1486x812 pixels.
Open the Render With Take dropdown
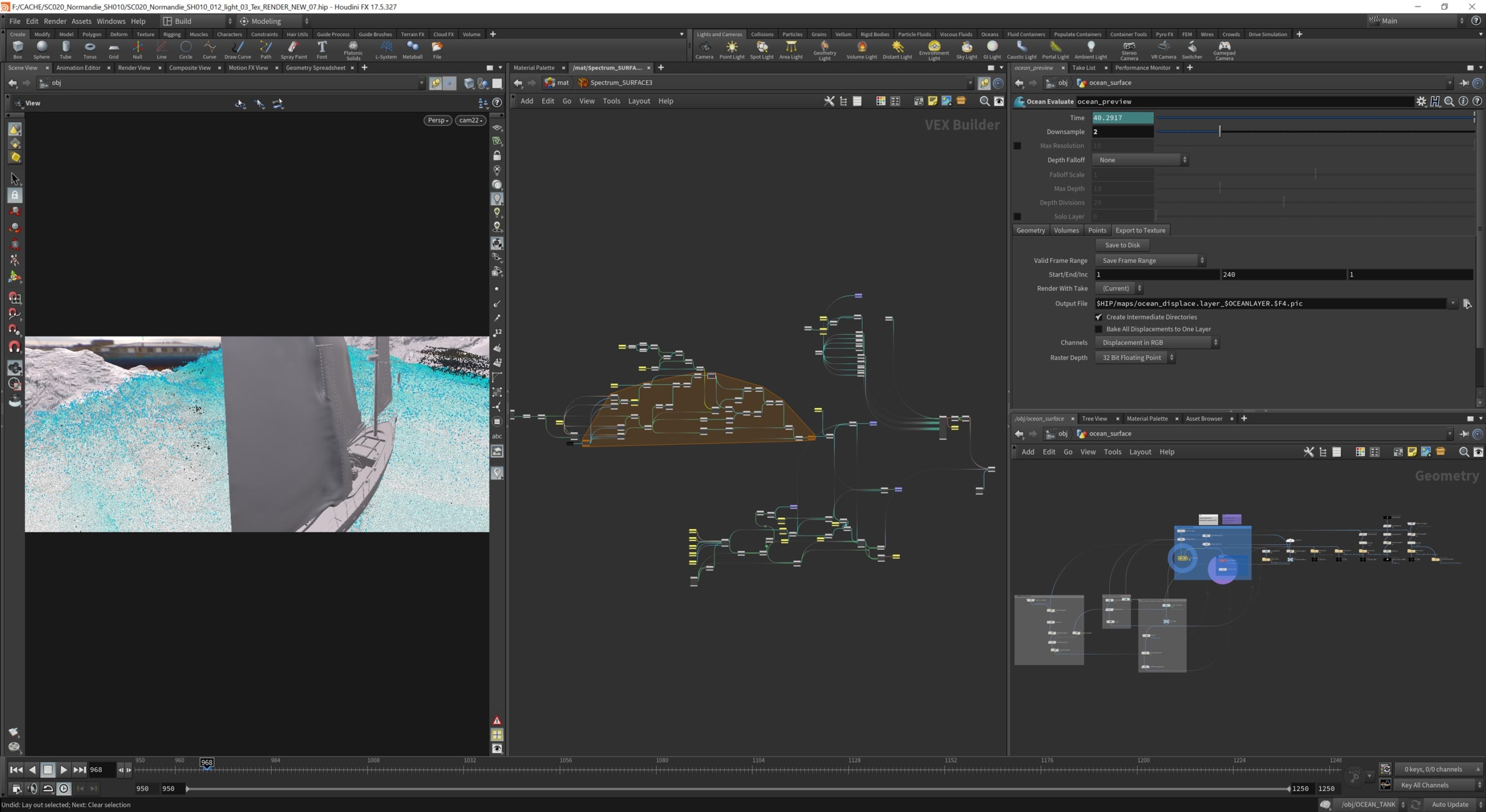coord(1119,288)
